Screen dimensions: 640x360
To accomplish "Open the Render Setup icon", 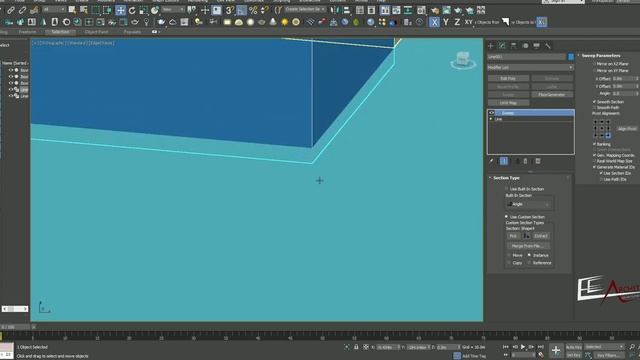I will tap(435, 10).
